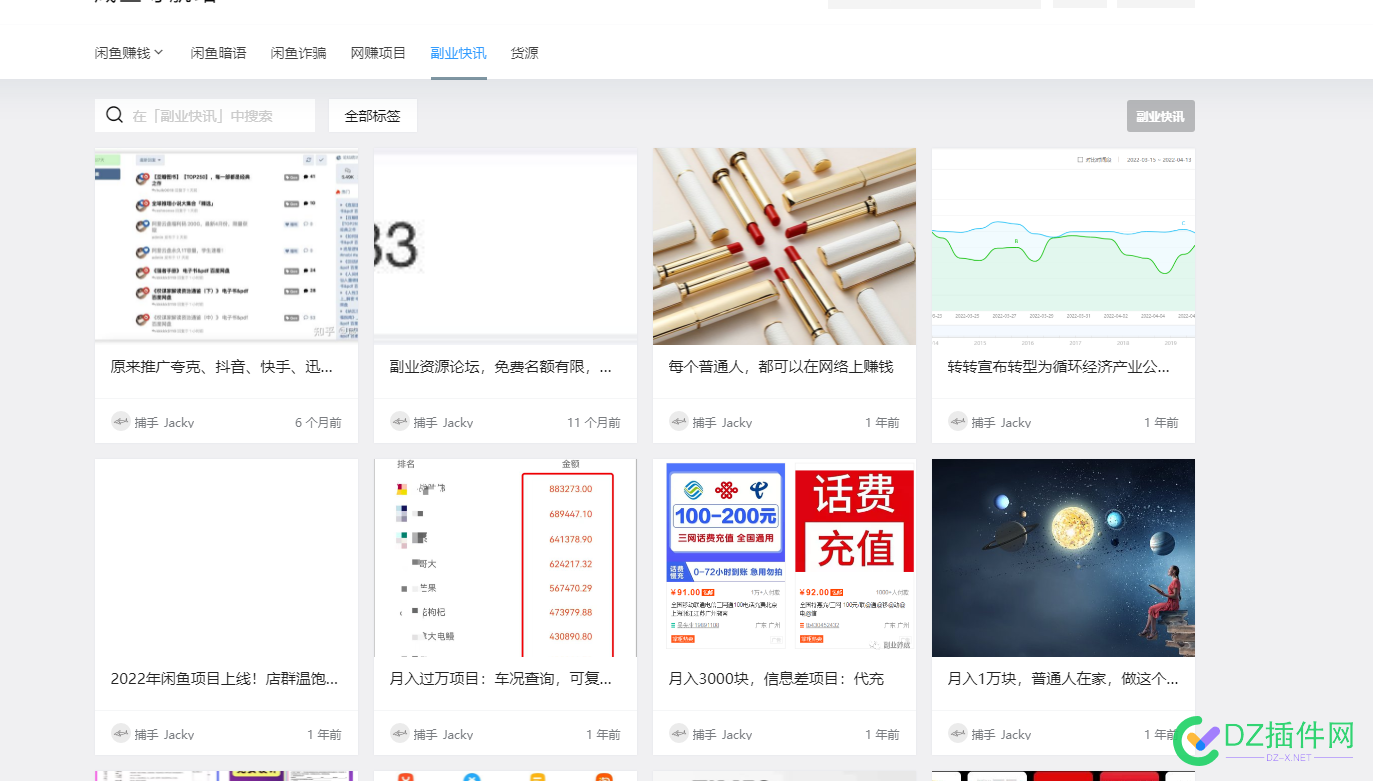Open article 2022年闲鱼项目上线!店群温饱...
This screenshot has height=781, width=1373.
(x=224, y=679)
